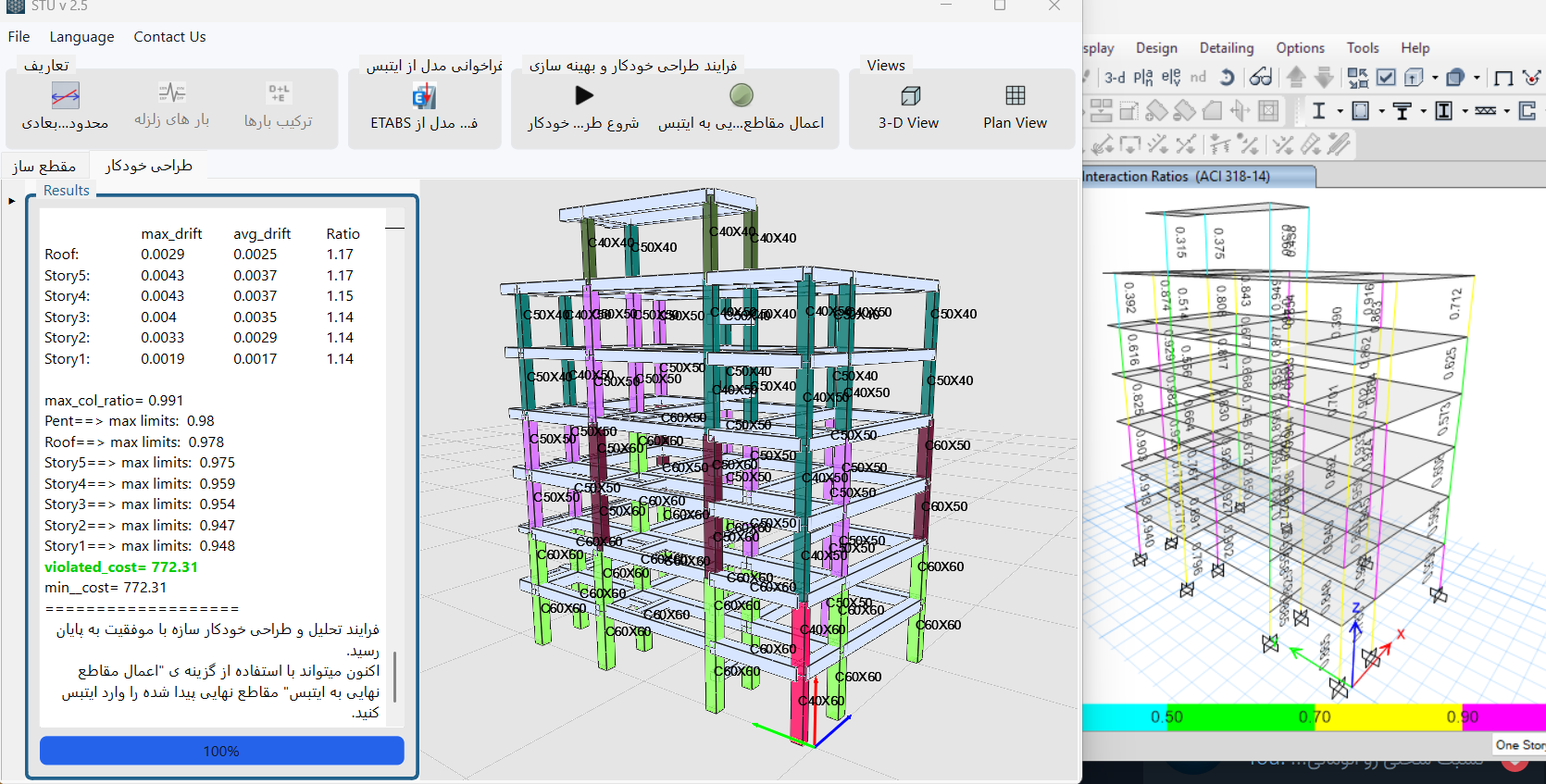Screen dimensions: 1546x784
Task: Click the Results panel vertical scrollbar
Action: [x=395, y=676]
